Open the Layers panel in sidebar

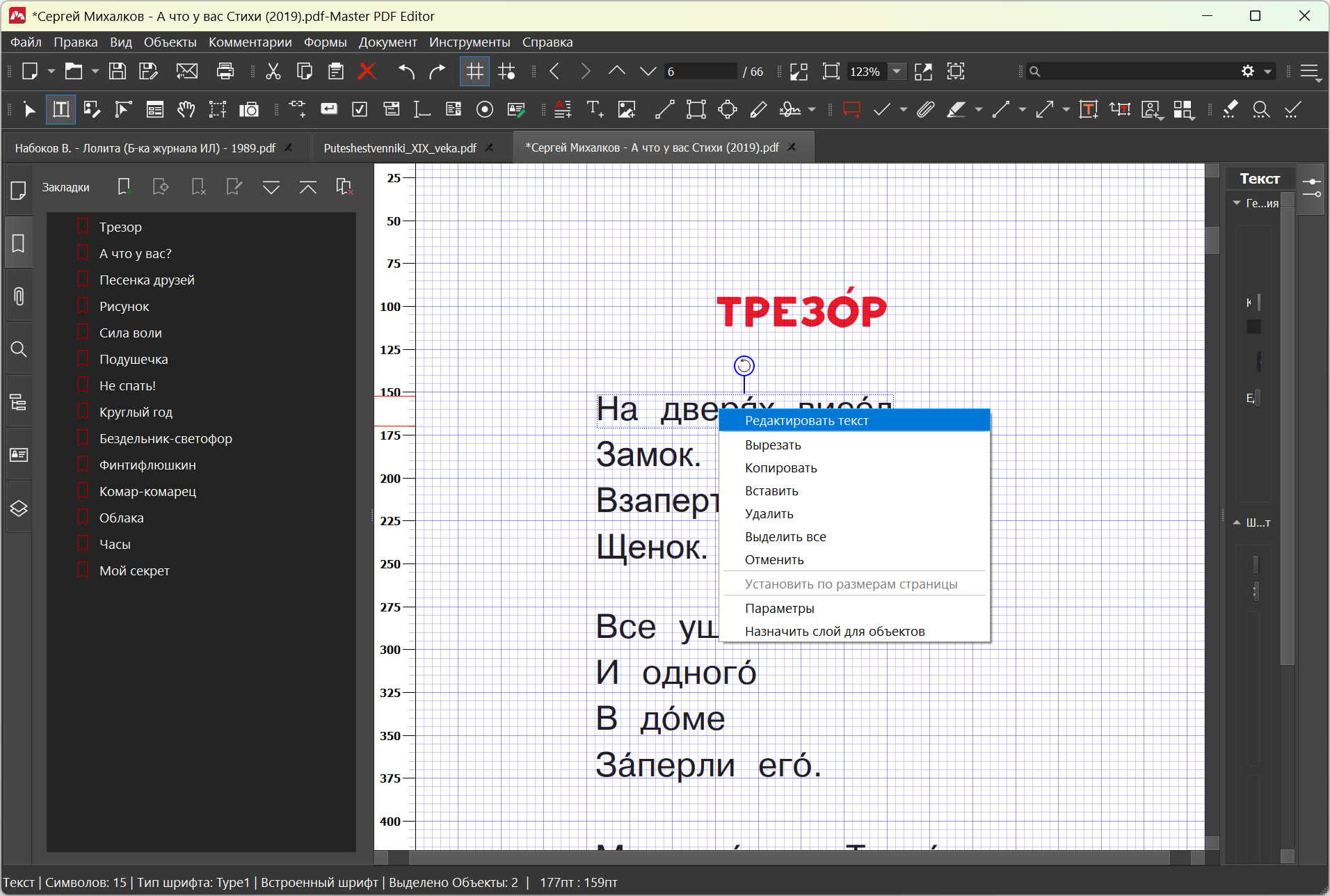pos(19,508)
